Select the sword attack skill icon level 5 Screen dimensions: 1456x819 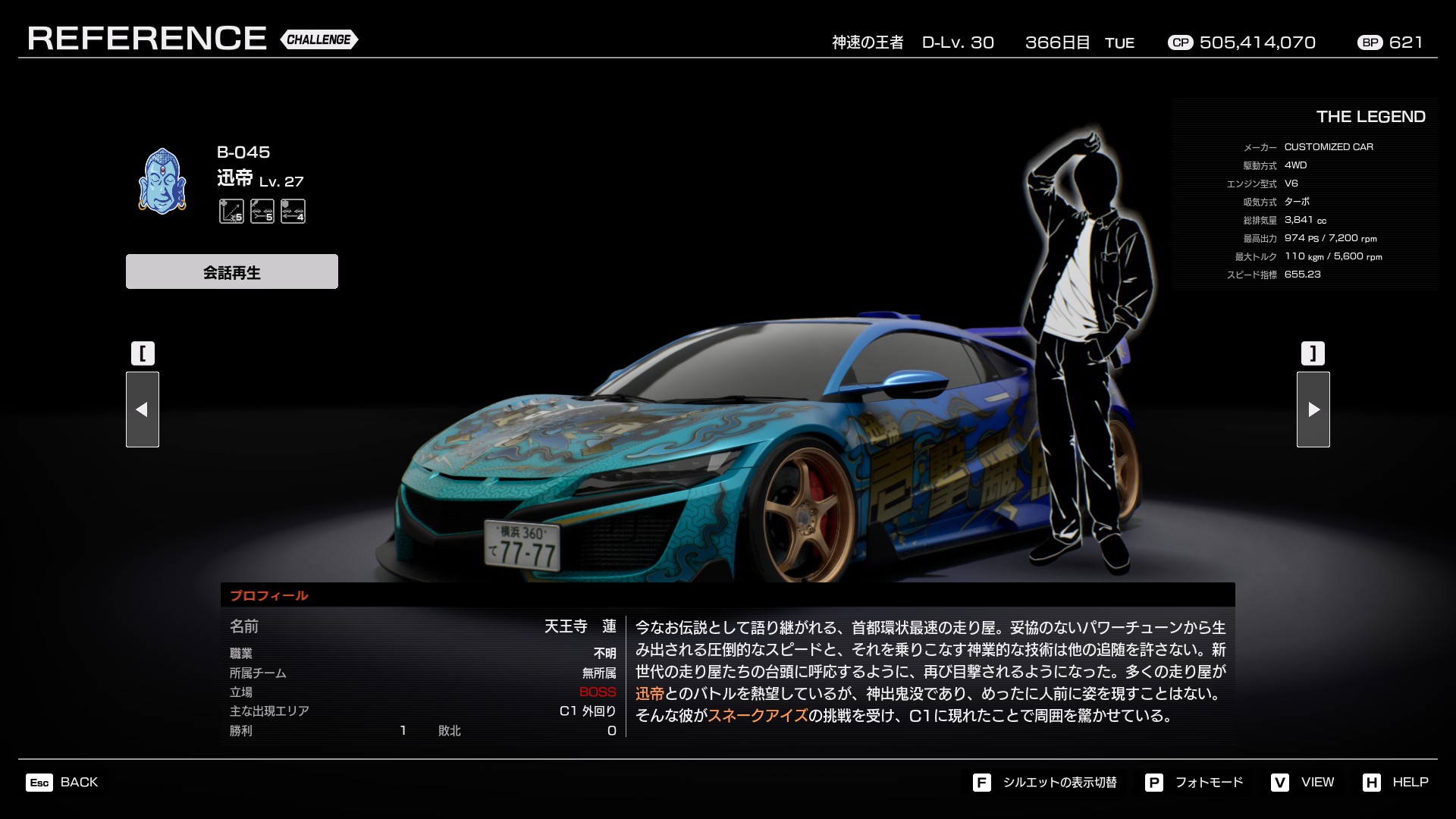click(x=262, y=211)
